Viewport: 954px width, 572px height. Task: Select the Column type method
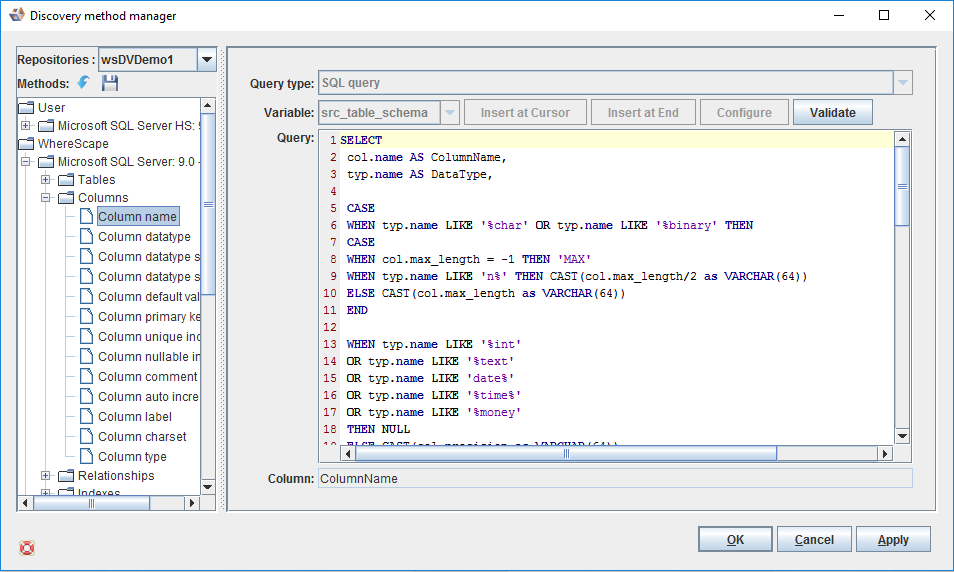(132, 457)
